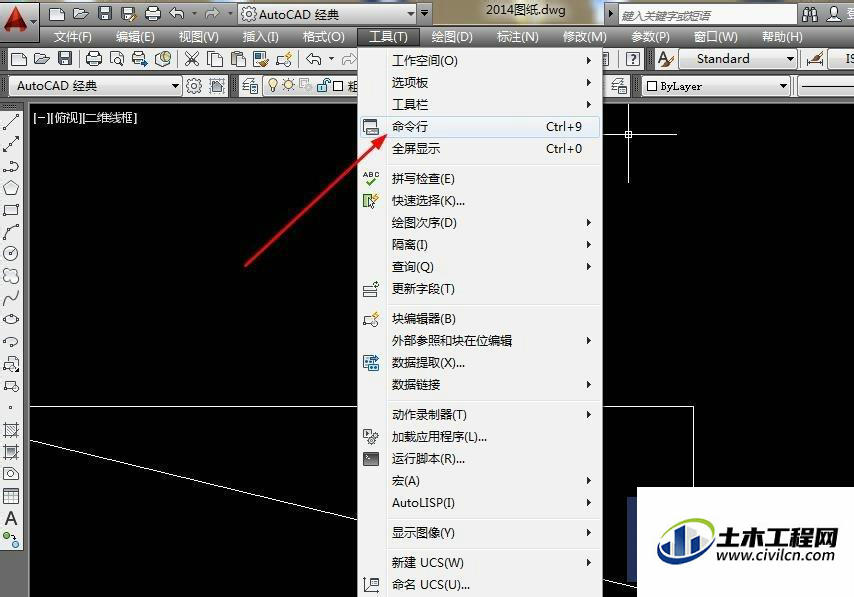854x597 pixels.
Task: Open the 编辑(E) menu
Action: point(135,37)
